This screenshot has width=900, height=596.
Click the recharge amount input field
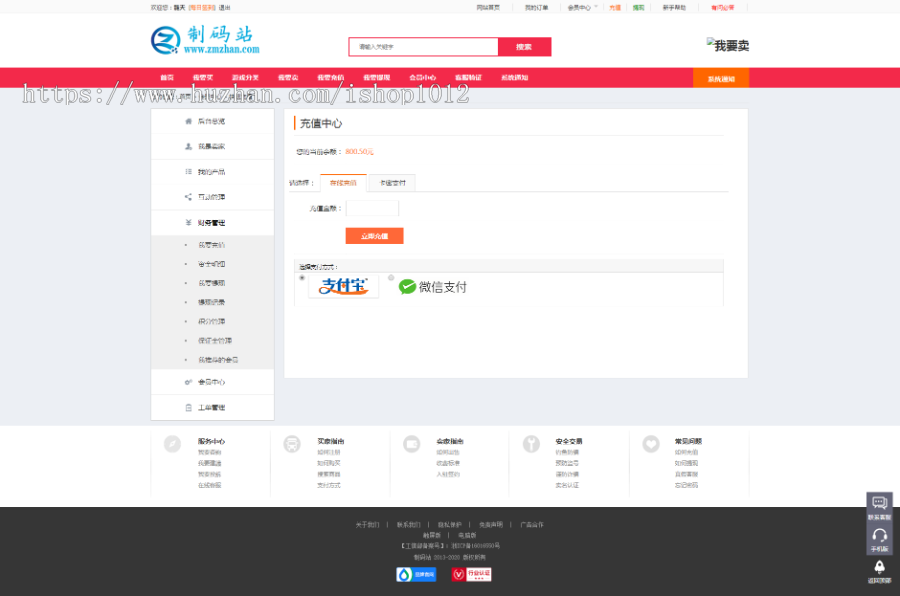(372, 209)
